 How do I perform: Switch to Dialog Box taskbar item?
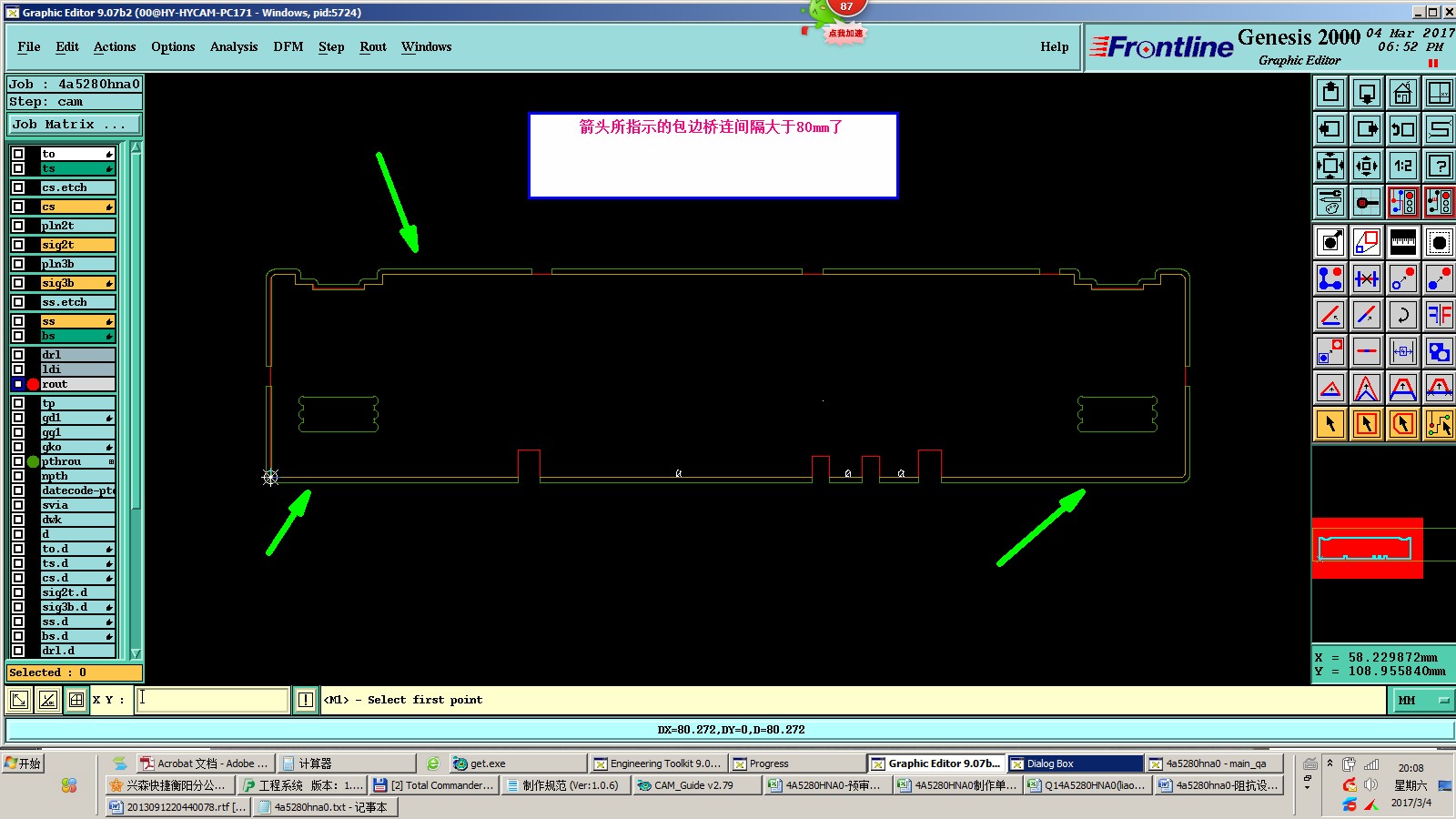click(1074, 763)
